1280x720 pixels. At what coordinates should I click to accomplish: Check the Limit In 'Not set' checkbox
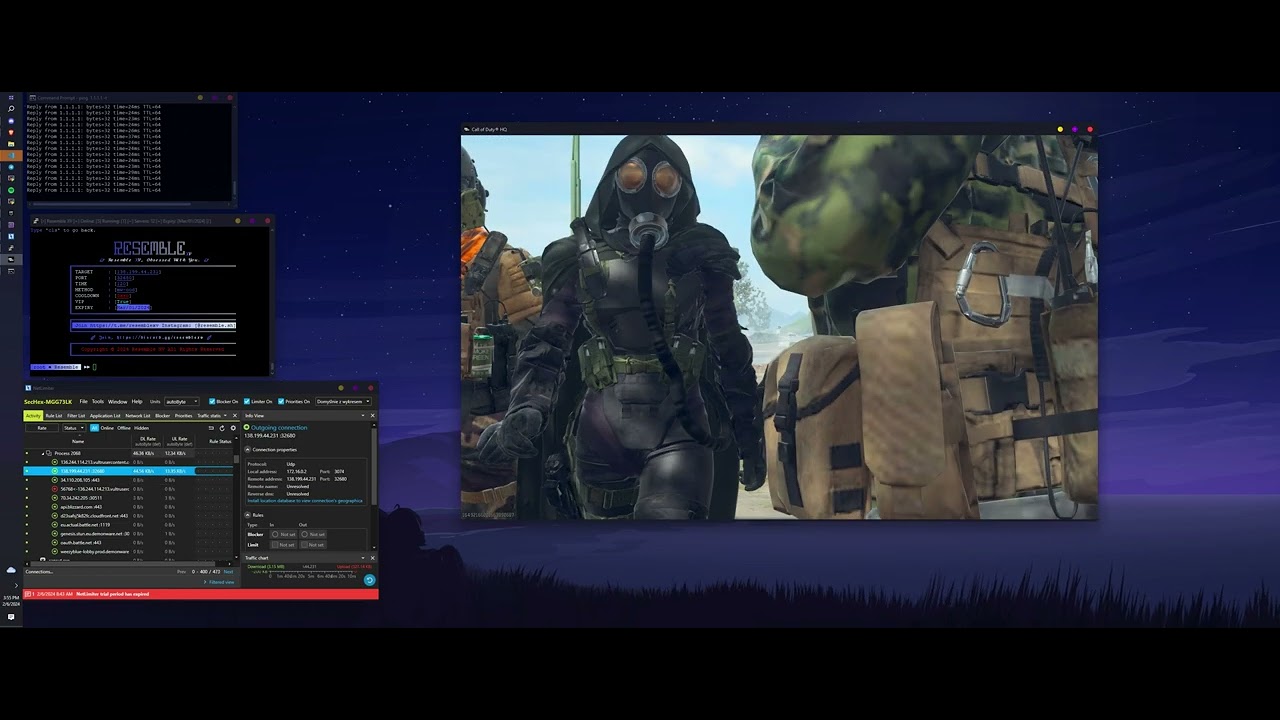[x=275, y=545]
